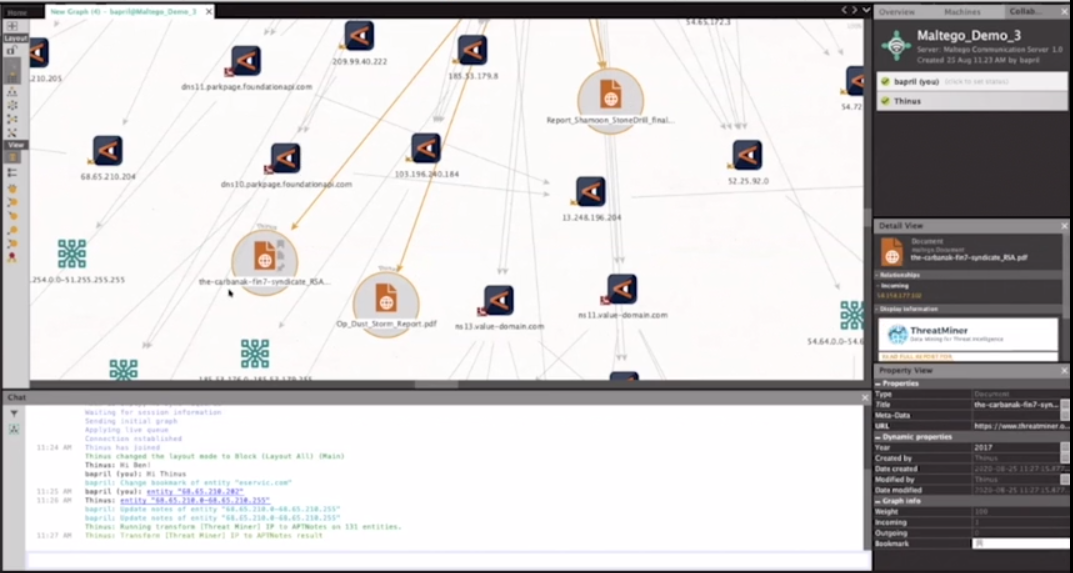
Task: Select the Report_Shamoon_StoneDrill document node
Action: (610, 100)
